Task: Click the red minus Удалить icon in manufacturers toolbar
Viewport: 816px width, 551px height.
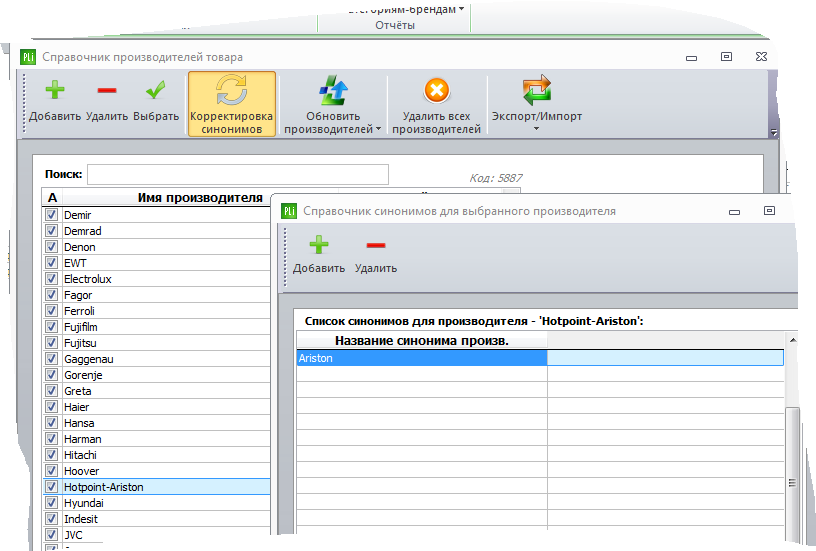Action: click(x=107, y=91)
